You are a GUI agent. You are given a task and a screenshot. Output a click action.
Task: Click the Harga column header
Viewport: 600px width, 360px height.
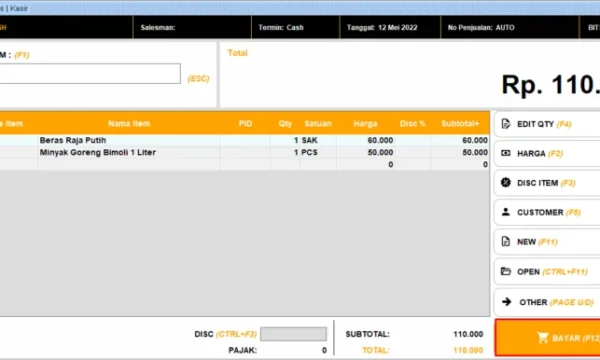[x=365, y=124]
